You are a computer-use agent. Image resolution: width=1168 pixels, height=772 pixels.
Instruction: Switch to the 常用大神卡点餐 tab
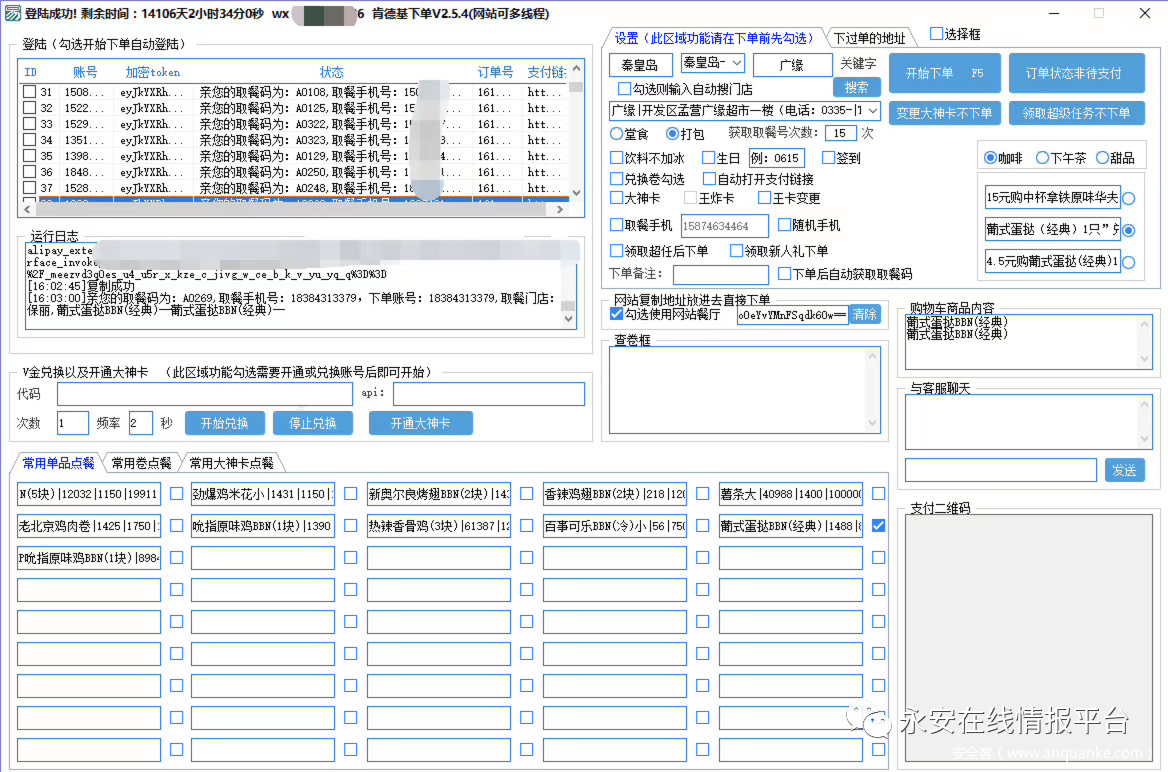(231, 463)
